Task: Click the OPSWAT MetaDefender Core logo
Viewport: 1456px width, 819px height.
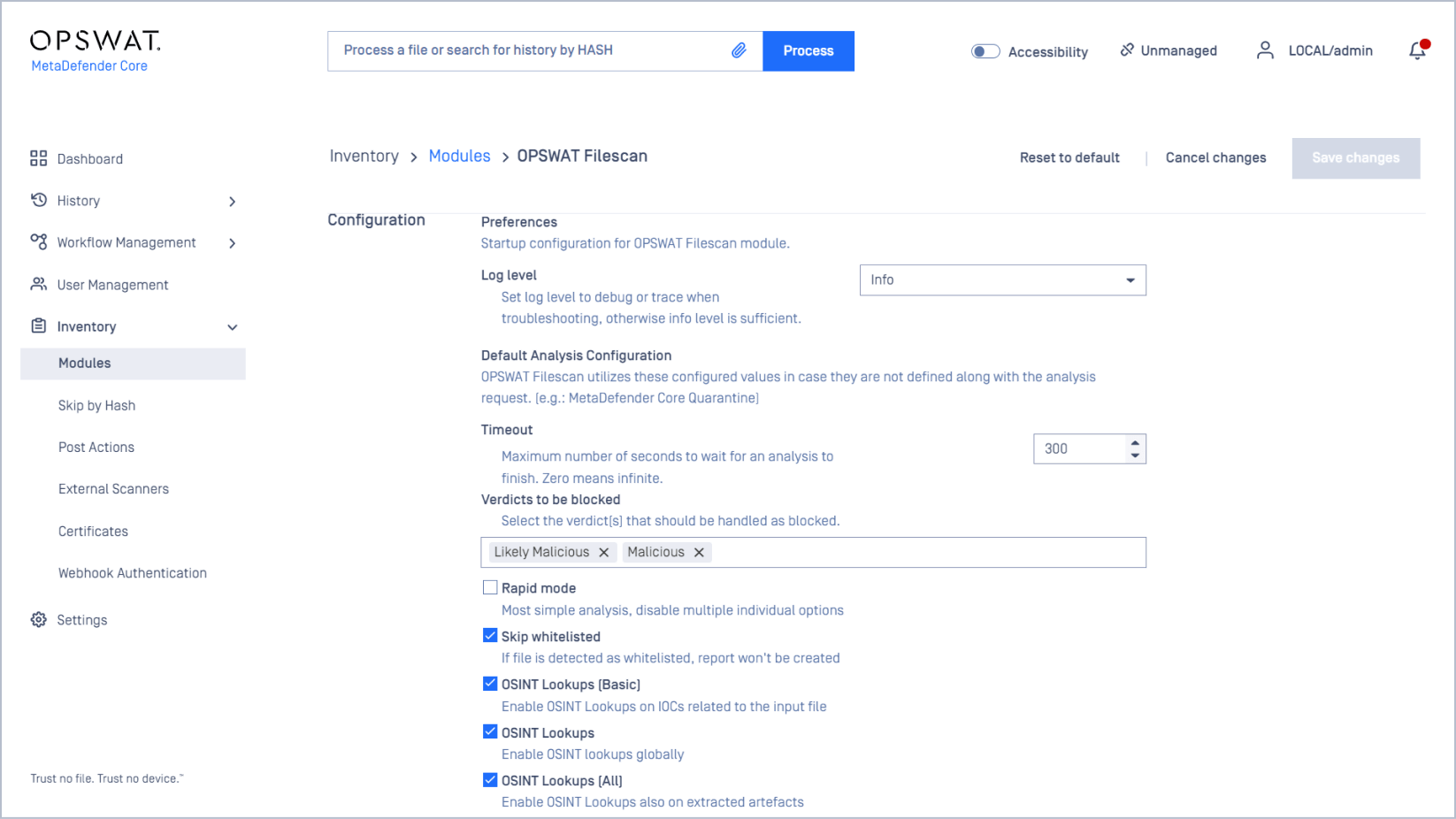Action: tap(95, 52)
